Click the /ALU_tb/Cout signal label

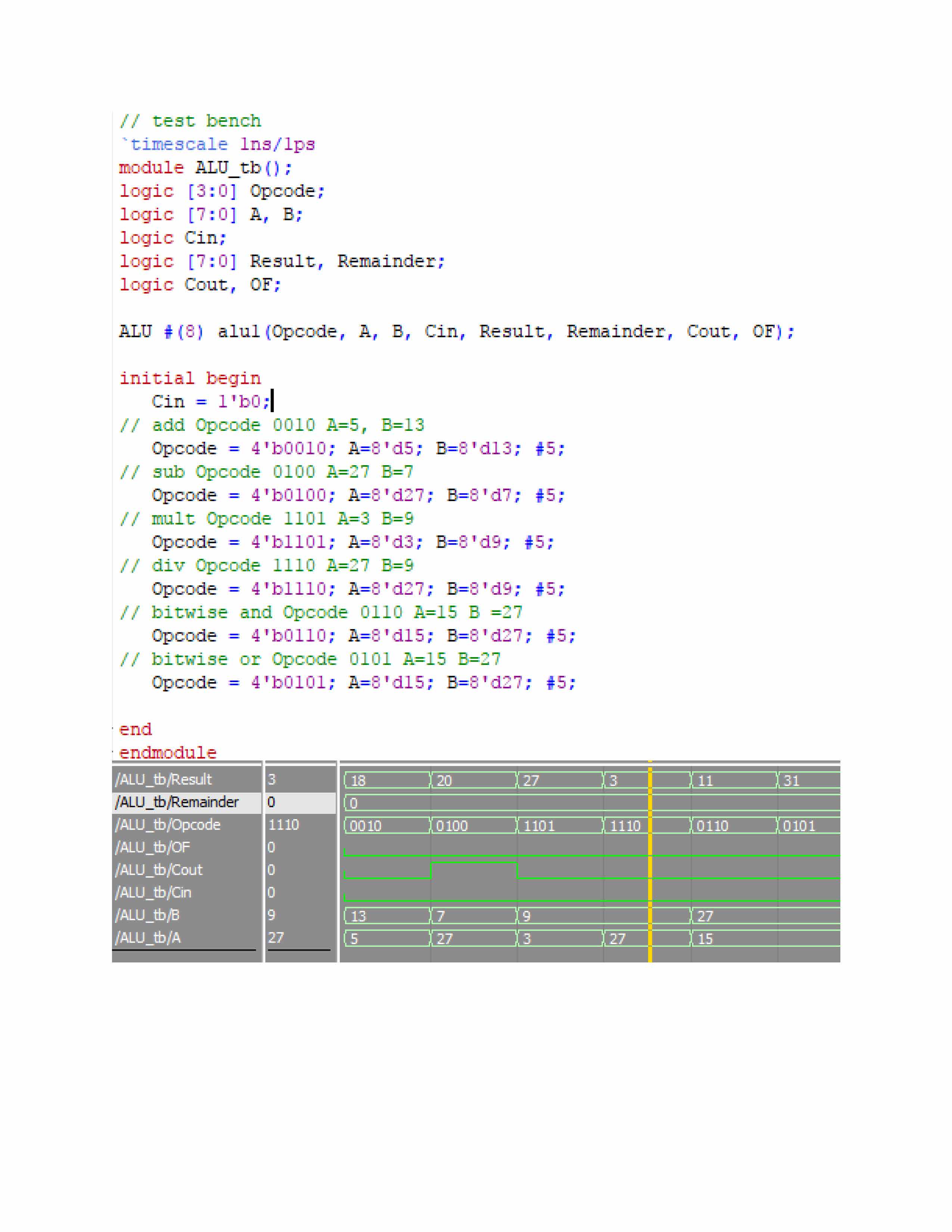pos(159,870)
